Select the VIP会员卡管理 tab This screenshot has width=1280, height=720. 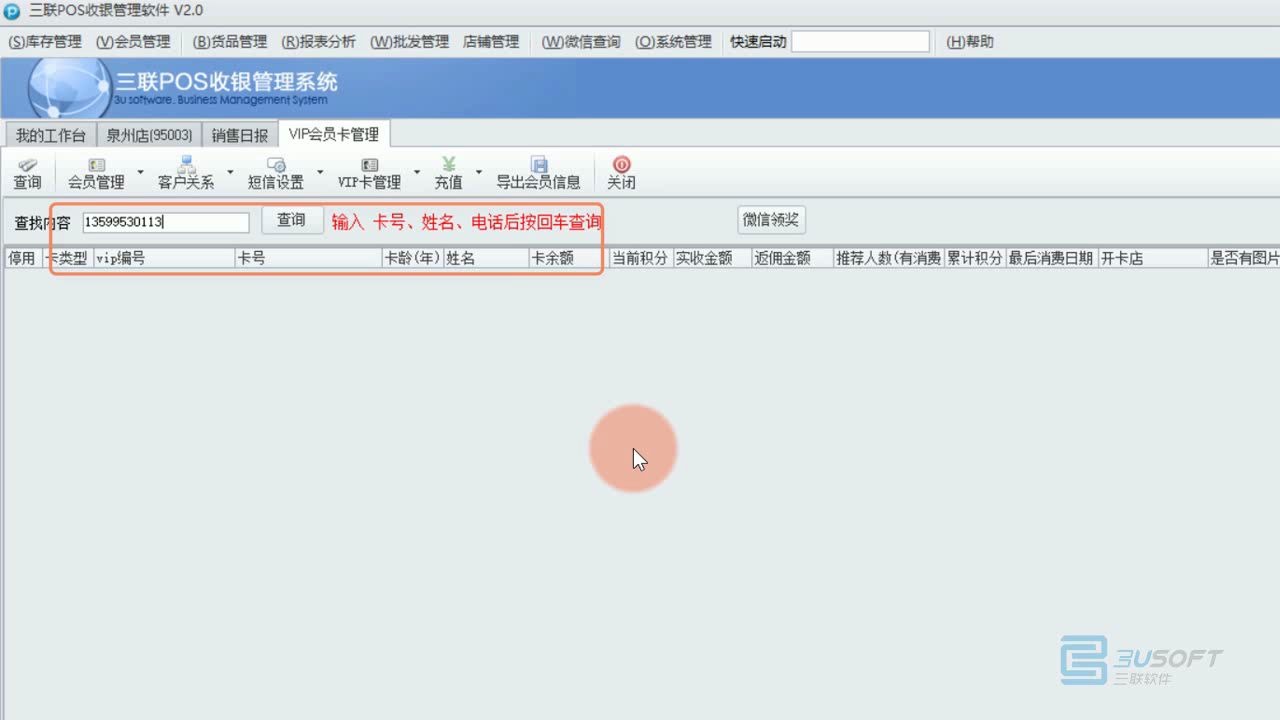tap(334, 134)
